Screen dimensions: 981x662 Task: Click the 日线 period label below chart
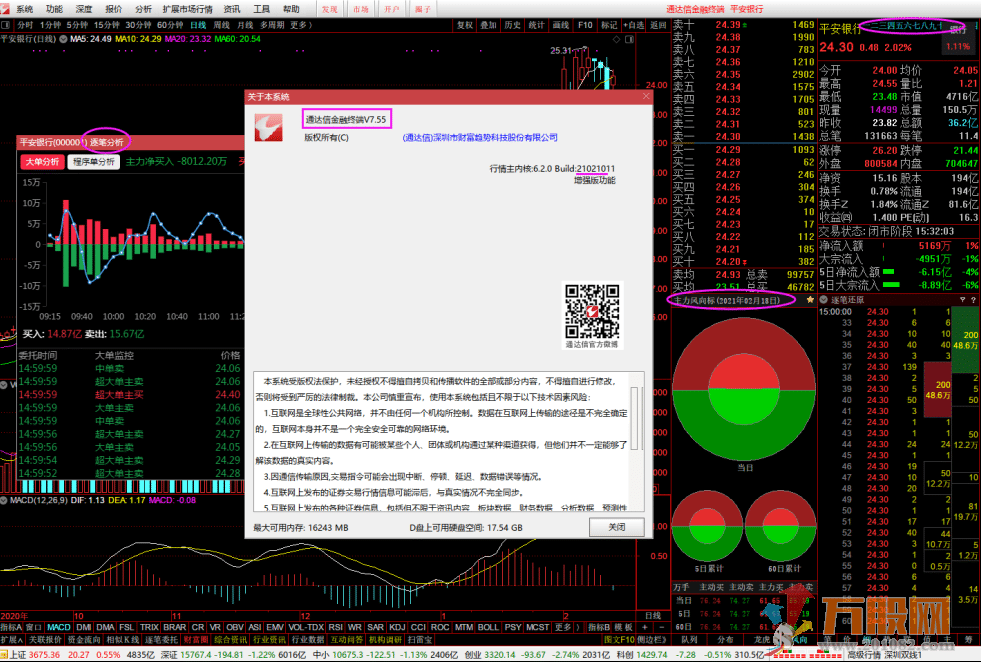click(653, 616)
